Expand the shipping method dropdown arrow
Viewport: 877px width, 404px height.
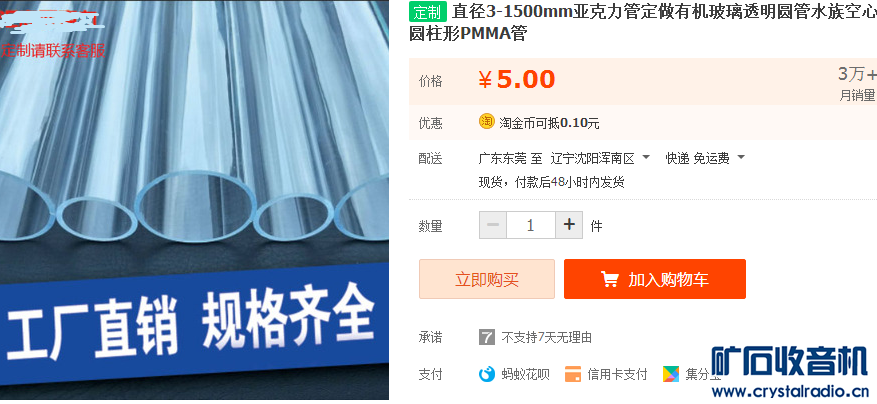(741, 157)
